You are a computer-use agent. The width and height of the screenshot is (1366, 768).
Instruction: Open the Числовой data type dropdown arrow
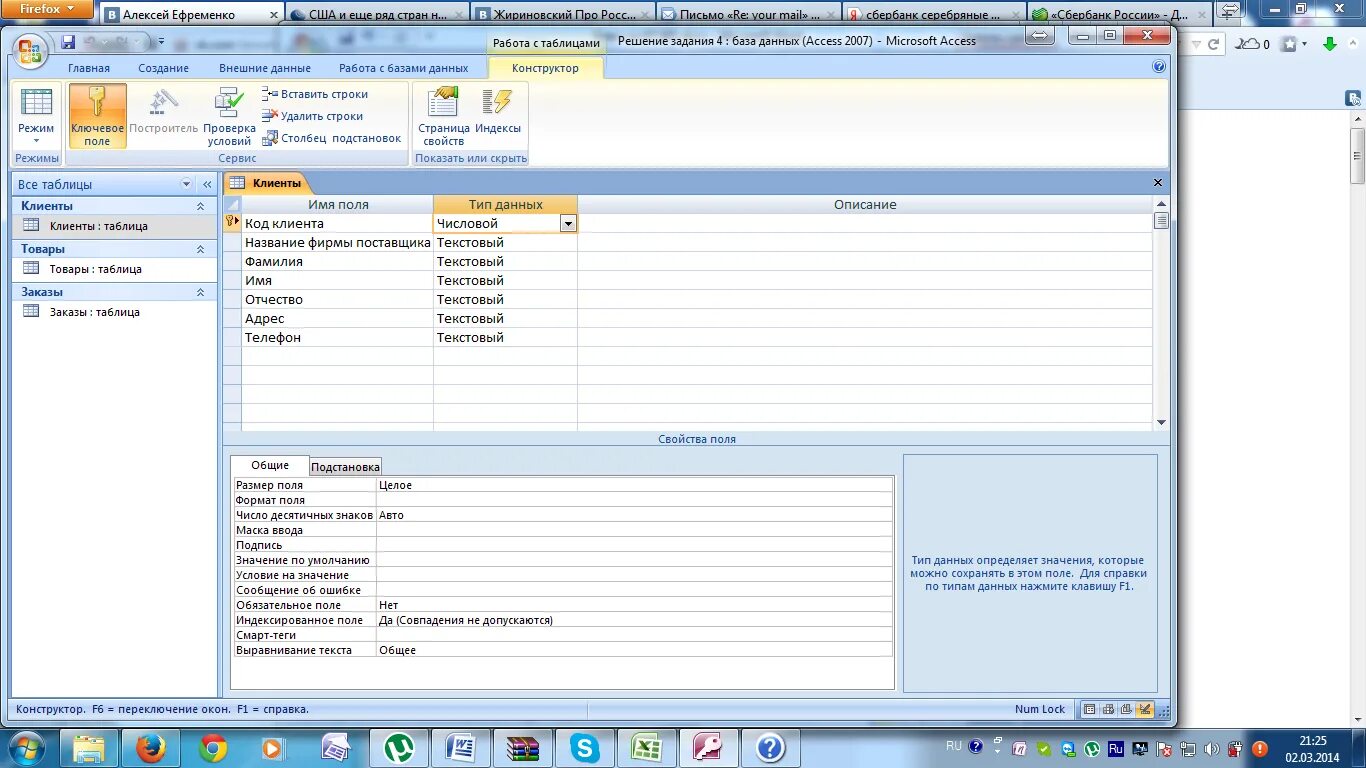click(568, 224)
